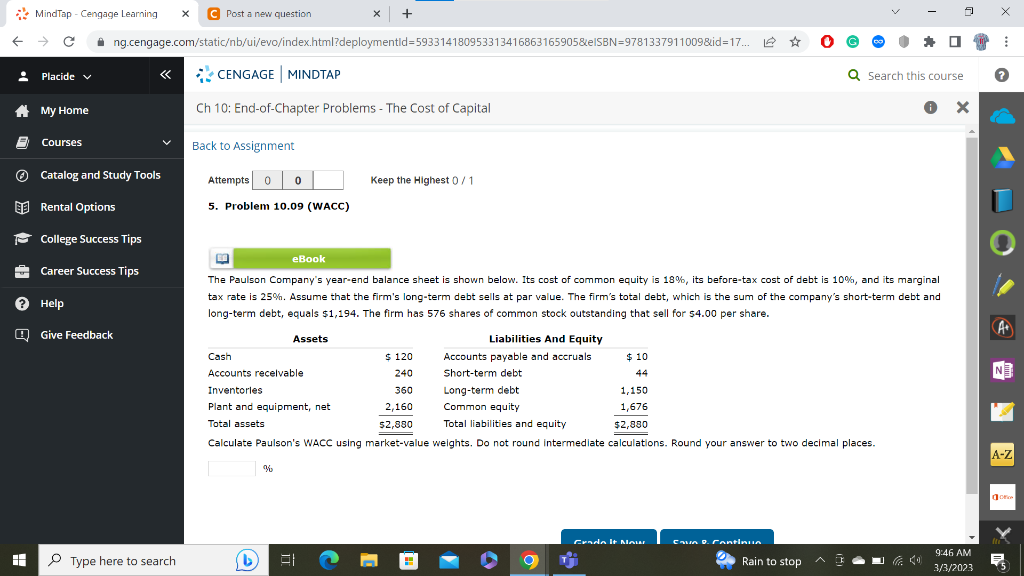The image size is (1024, 576).
Task: Bookmark this page with star icon
Action: point(795,42)
